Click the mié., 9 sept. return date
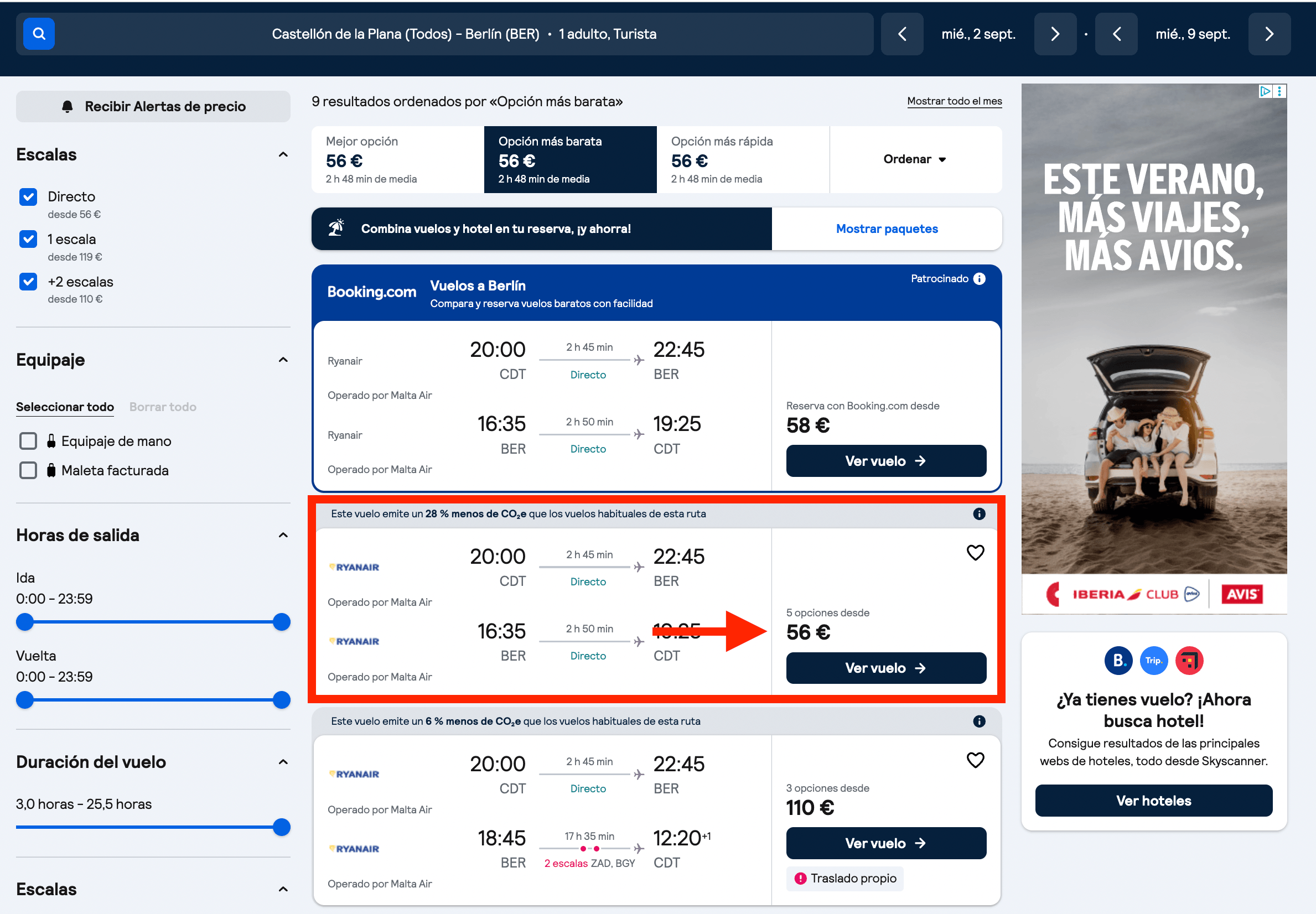The width and height of the screenshot is (1316, 914). click(1192, 34)
